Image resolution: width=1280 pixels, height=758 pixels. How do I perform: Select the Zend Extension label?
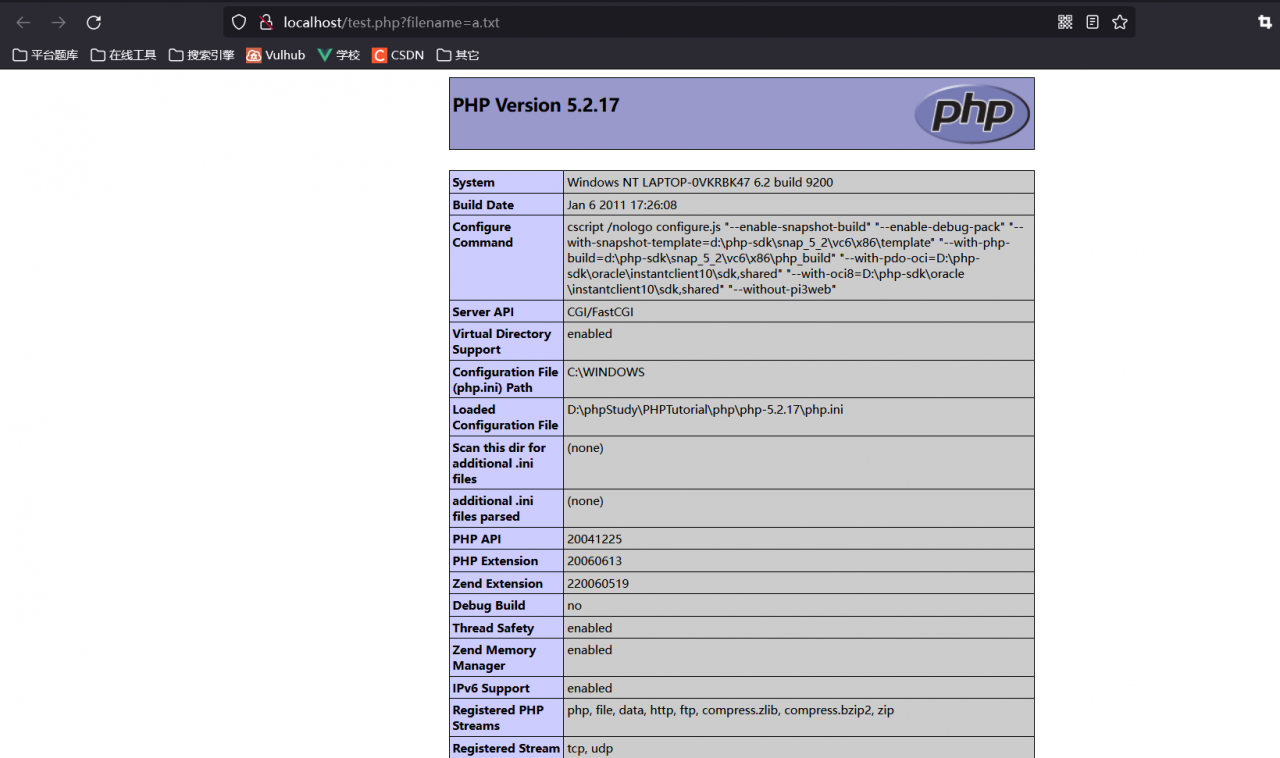click(498, 584)
